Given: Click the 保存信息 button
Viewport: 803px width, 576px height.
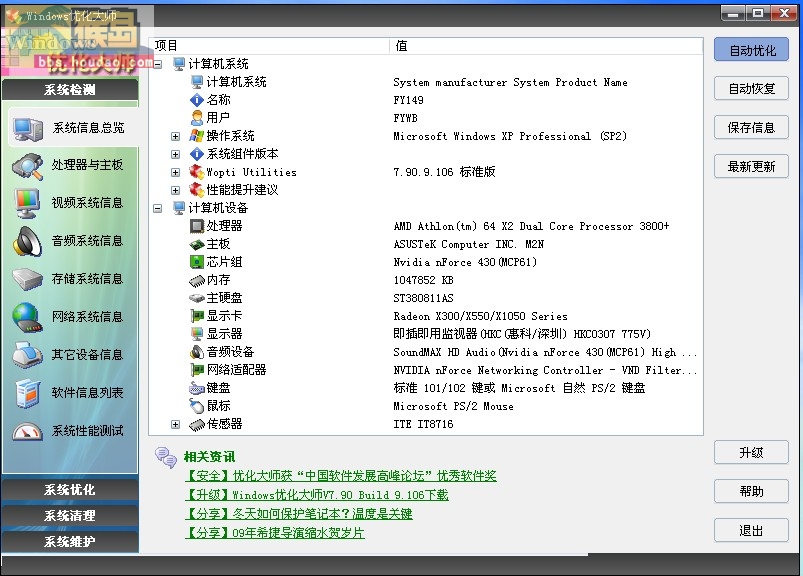Looking at the screenshot, I should point(751,127).
